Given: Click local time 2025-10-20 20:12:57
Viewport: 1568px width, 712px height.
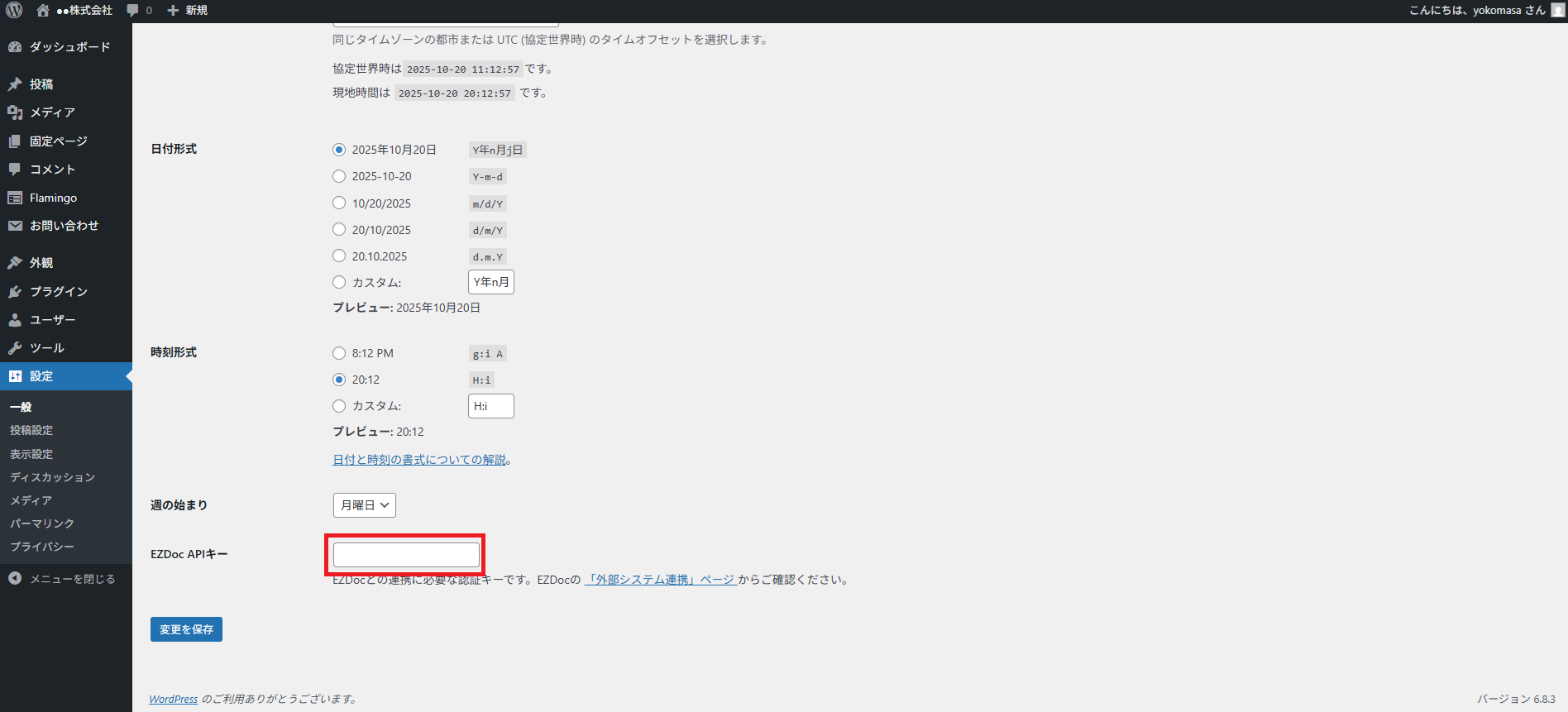Looking at the screenshot, I should 455,93.
